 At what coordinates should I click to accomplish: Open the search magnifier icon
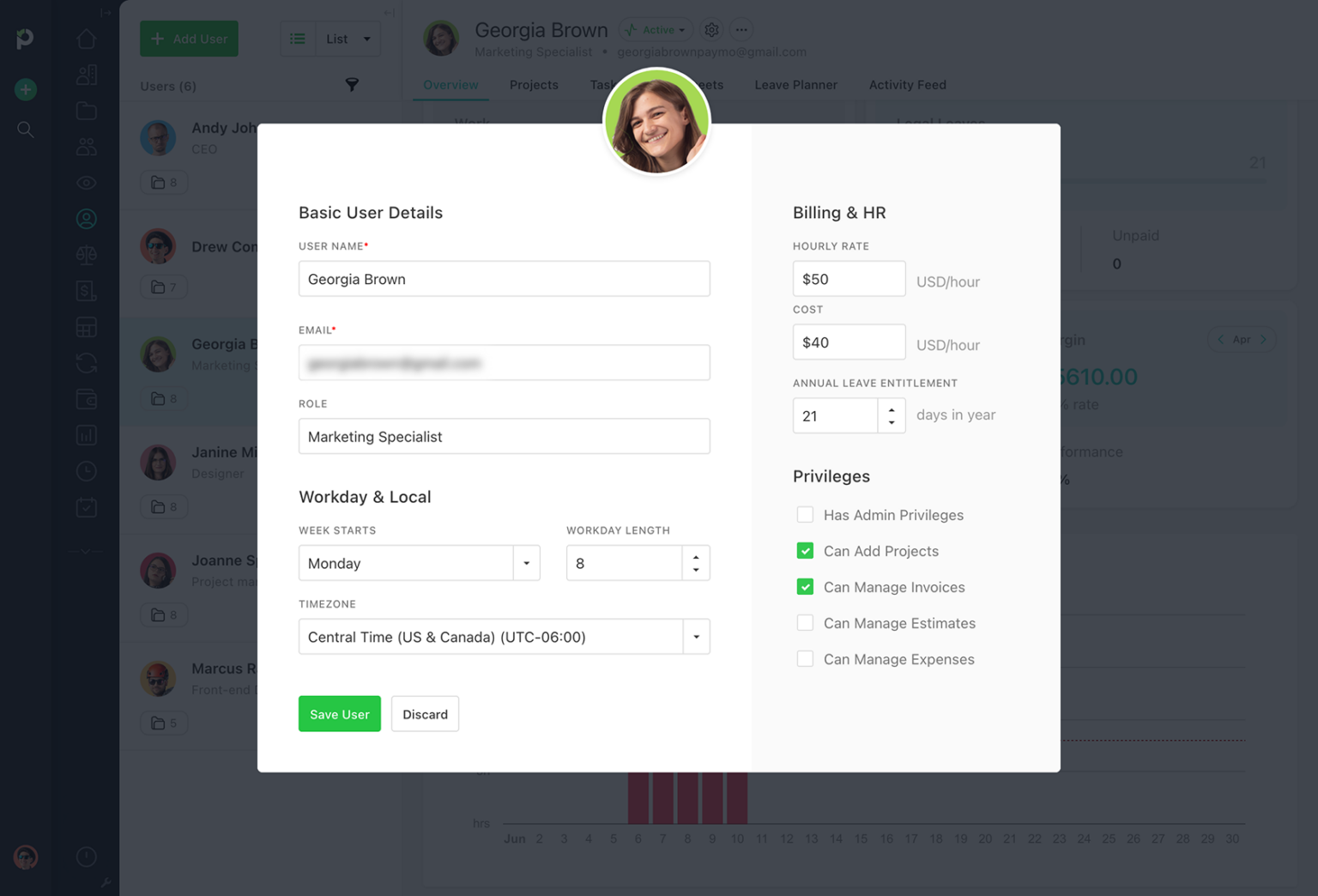26,130
